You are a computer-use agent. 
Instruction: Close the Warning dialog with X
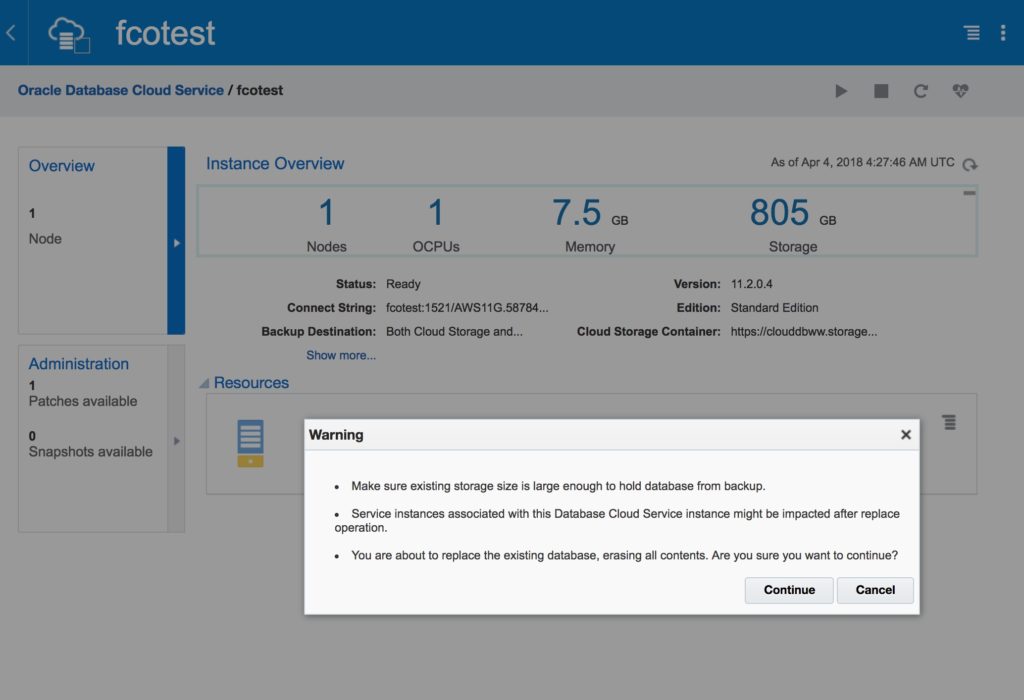905,435
